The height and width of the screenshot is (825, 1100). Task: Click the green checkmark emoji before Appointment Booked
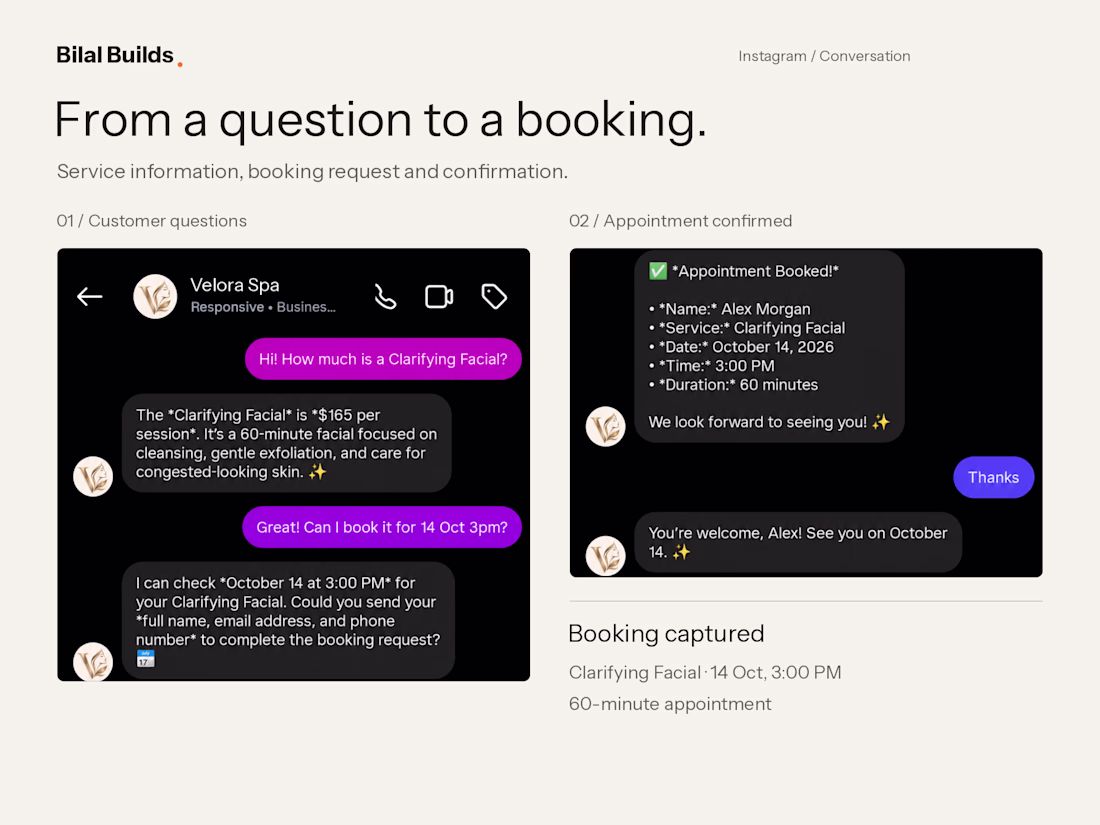(x=658, y=271)
